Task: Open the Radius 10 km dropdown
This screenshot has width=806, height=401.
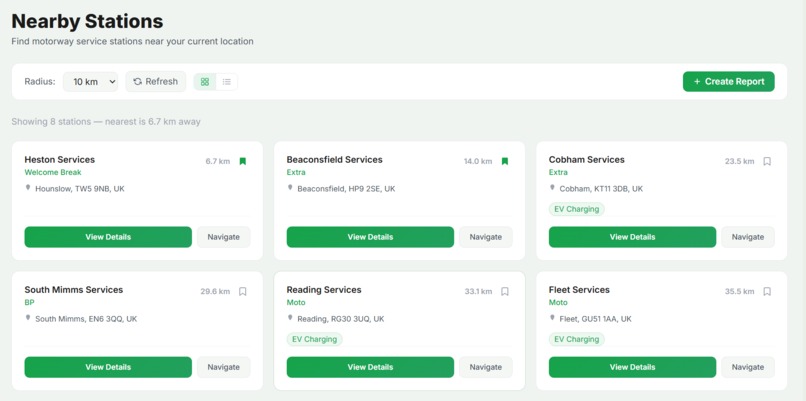Action: [x=90, y=82]
